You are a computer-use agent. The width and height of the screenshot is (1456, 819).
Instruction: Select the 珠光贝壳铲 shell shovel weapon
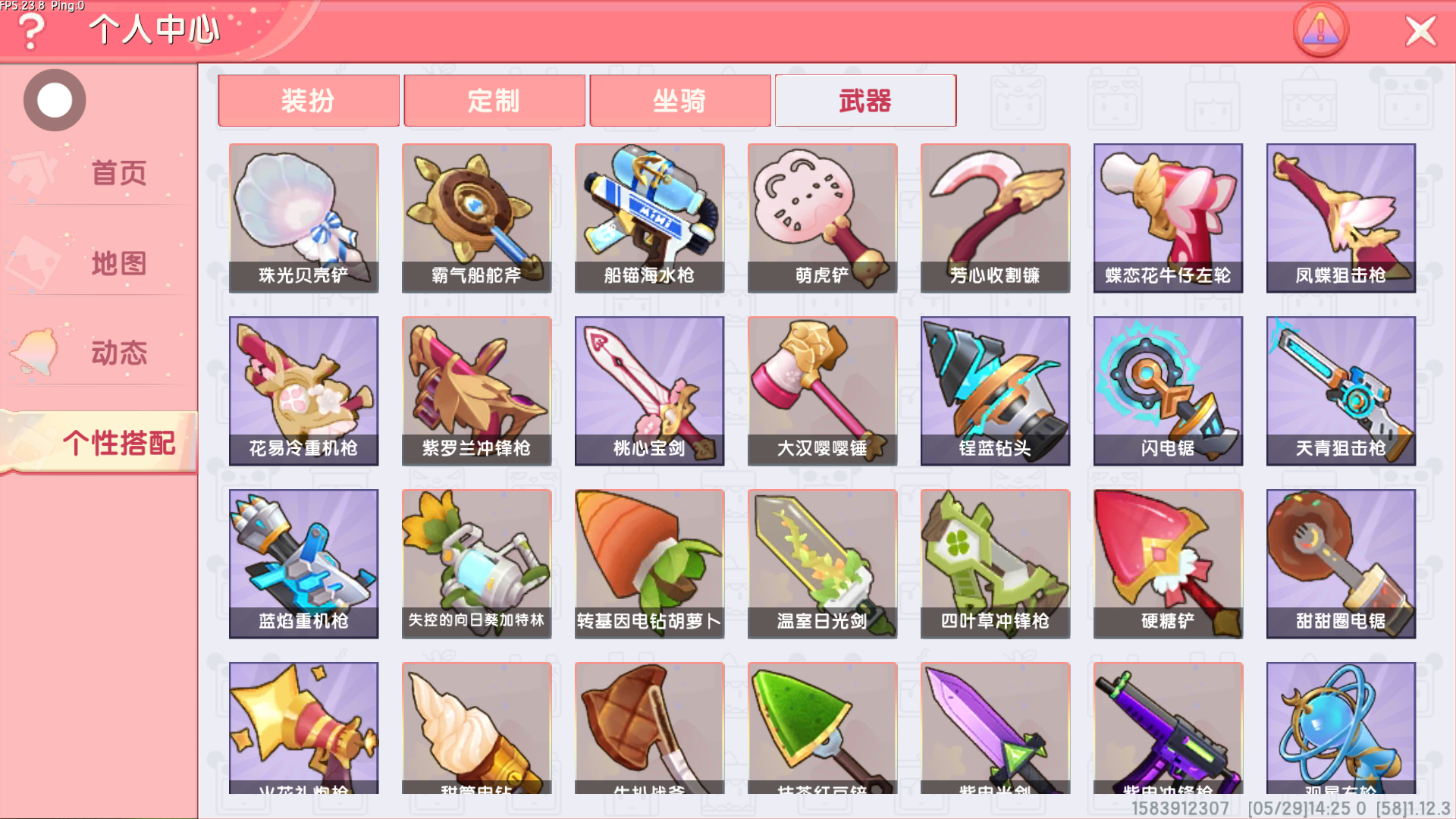(303, 218)
